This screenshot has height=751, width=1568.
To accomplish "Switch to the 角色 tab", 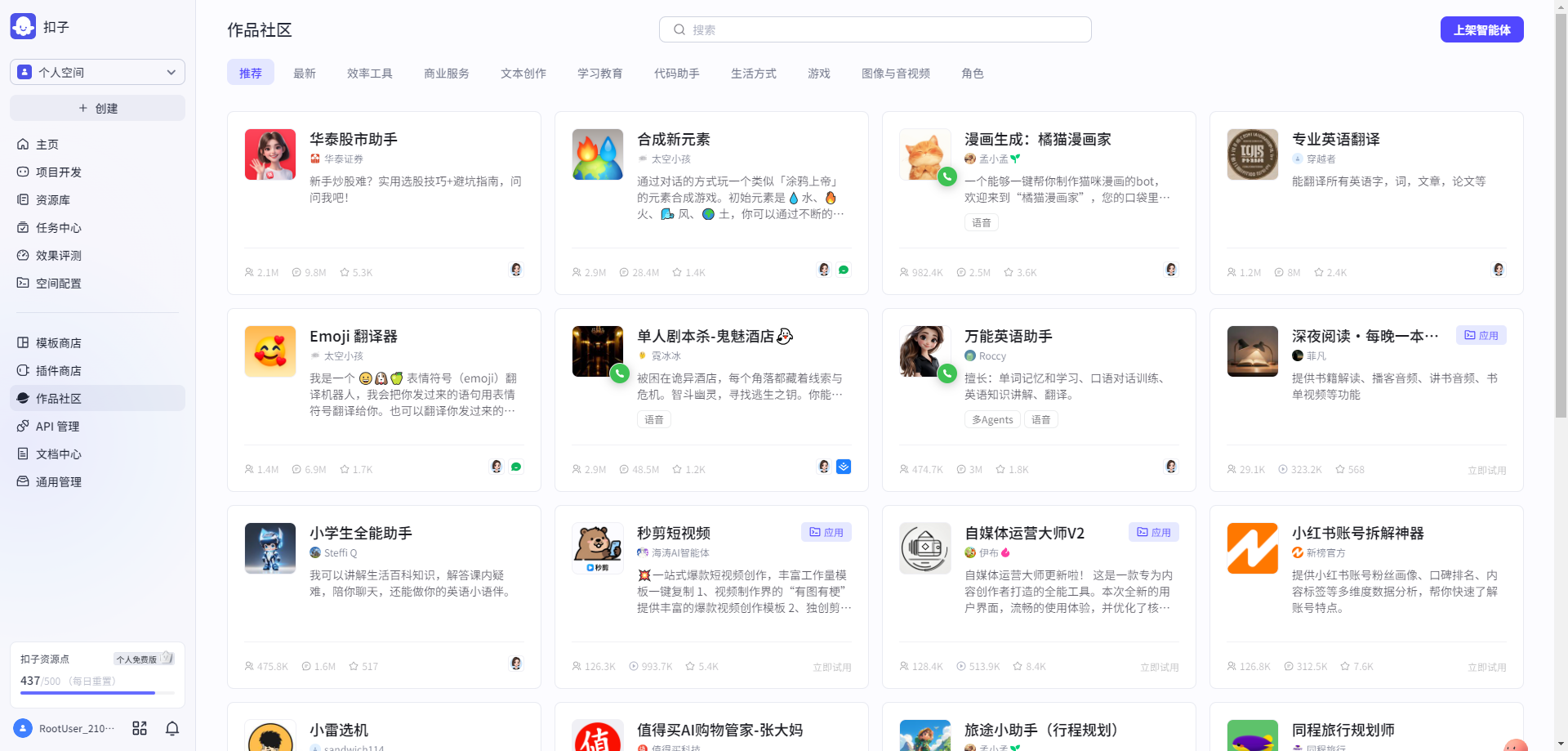I will tap(973, 73).
